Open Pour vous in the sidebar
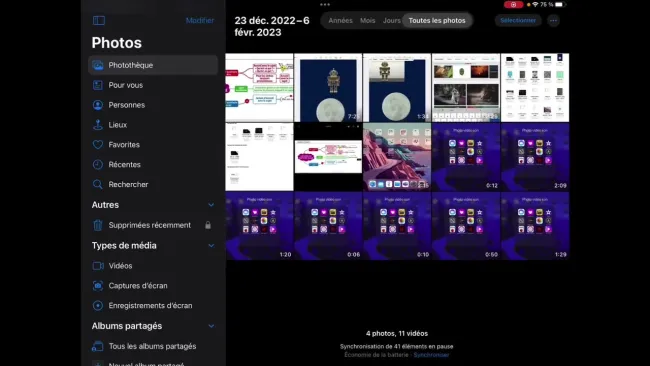Viewport: 650px width, 366px height. [153, 85]
